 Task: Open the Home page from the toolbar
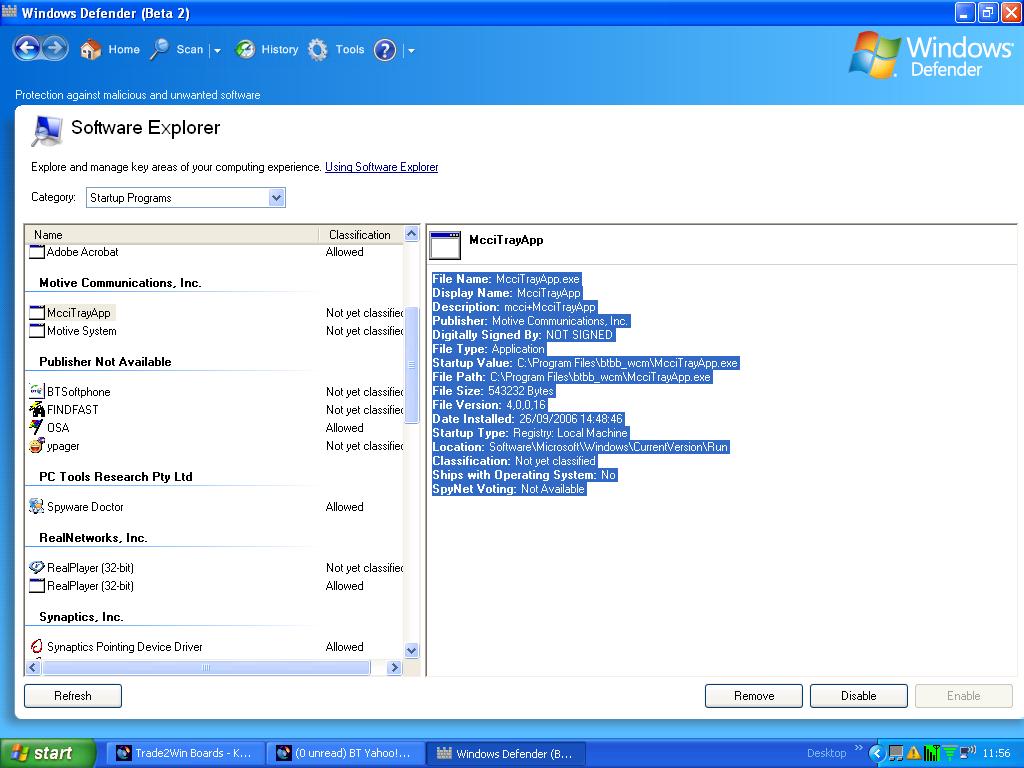coord(110,50)
